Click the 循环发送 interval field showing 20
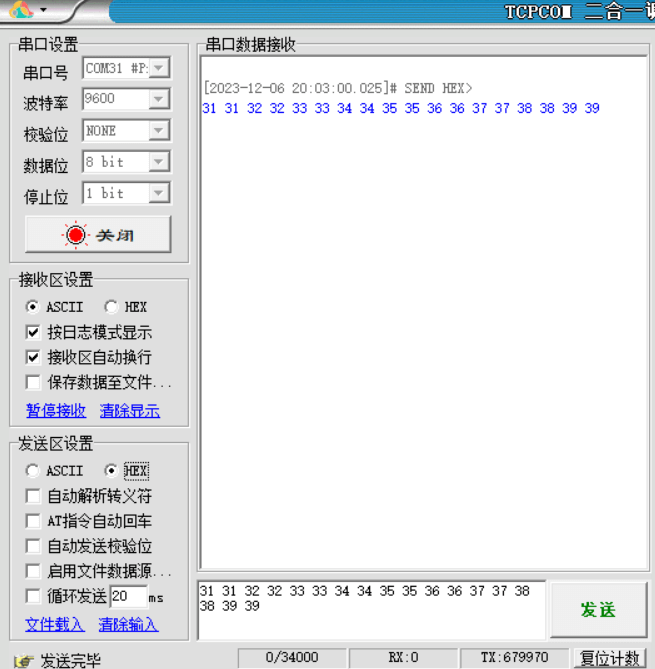The height and width of the screenshot is (669, 655). (x=128, y=596)
